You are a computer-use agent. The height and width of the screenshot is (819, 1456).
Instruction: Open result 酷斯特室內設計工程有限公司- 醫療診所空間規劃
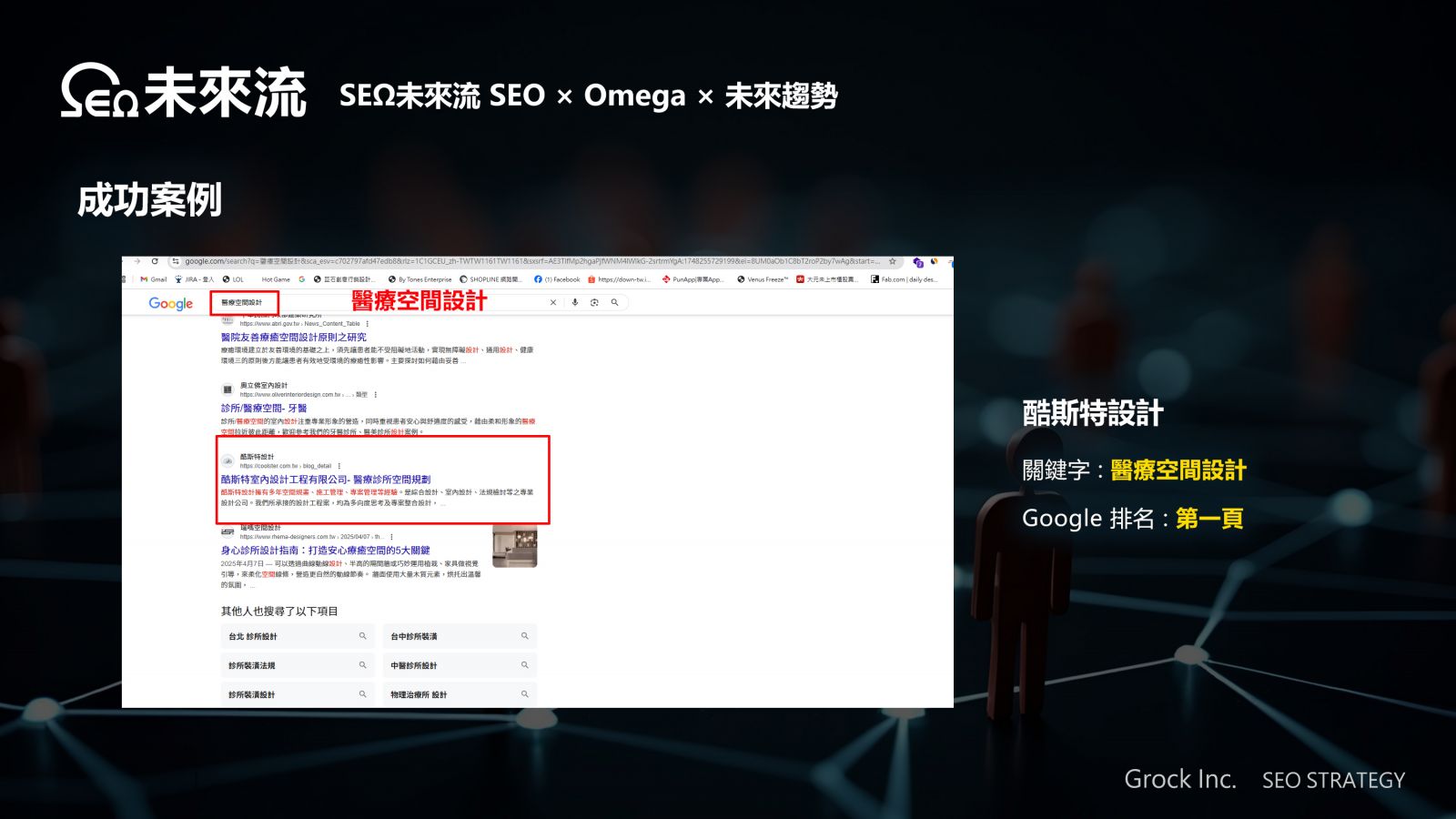325,479
